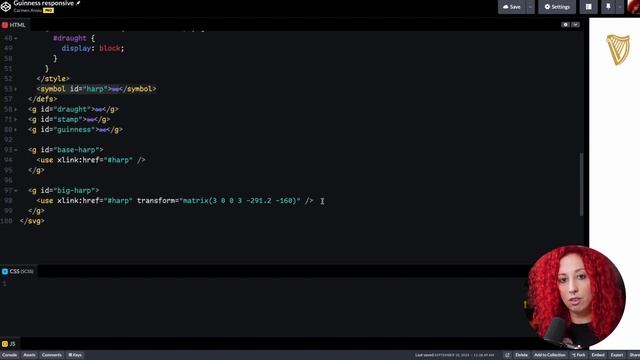Pin this pen
This screenshot has width=640, height=360.
[x=608, y=7]
